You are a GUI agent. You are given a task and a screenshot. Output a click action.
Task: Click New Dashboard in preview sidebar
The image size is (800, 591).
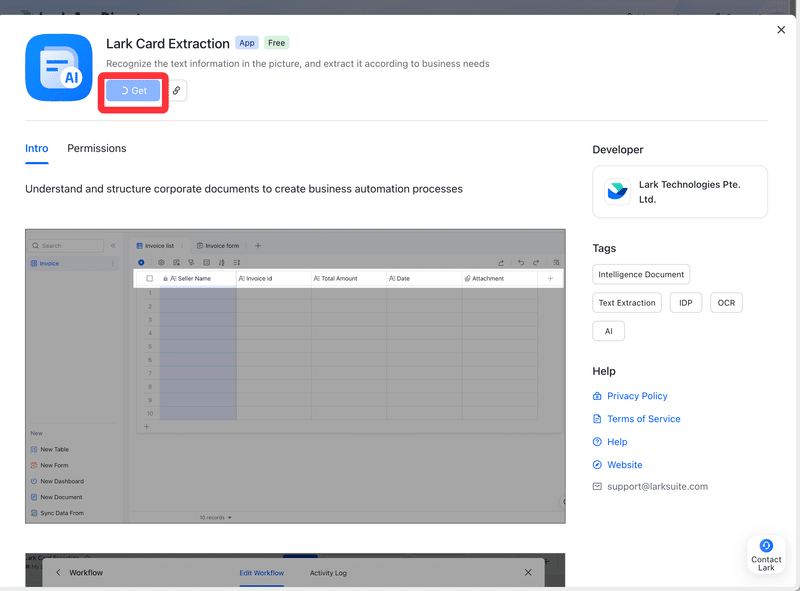click(x=57, y=481)
